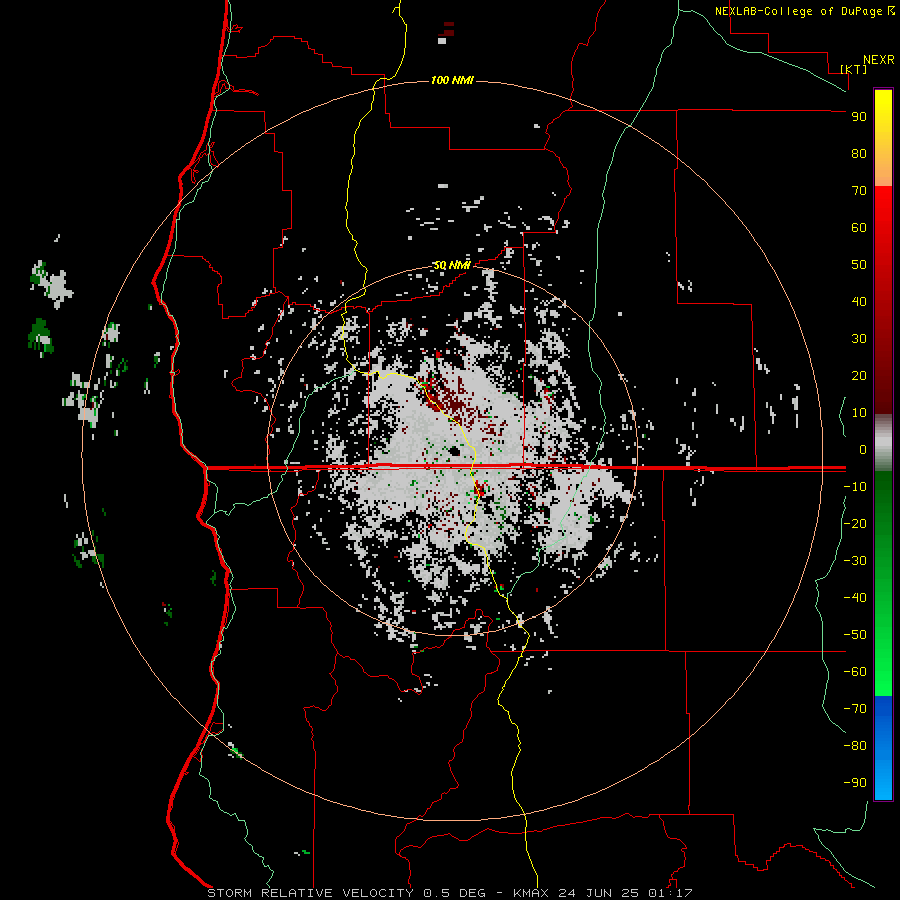Click the -20 scale value

855,524
